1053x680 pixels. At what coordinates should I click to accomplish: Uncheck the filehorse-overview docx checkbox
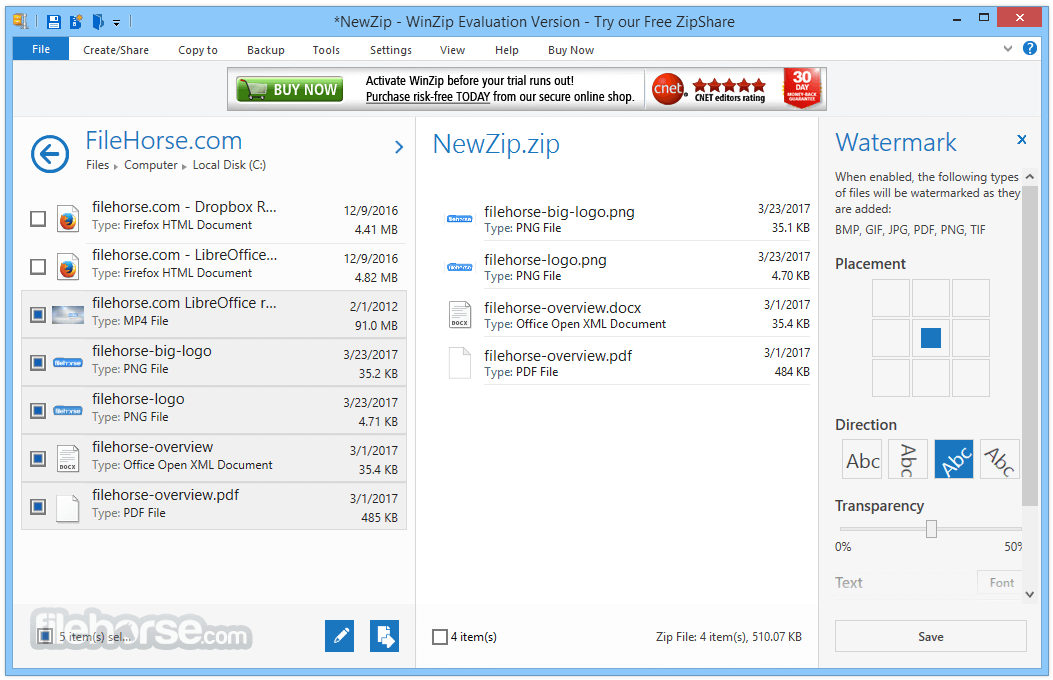[38, 459]
